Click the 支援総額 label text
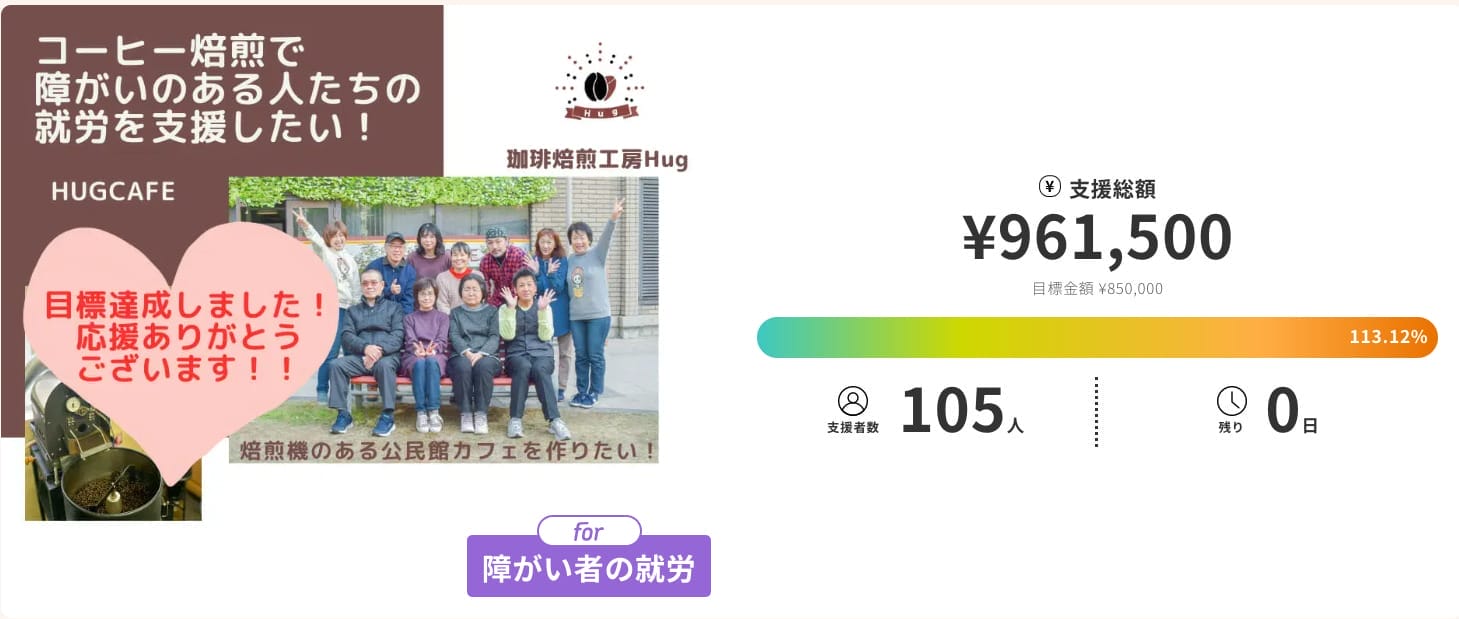This screenshot has width=1459, height=619. tap(1112, 188)
